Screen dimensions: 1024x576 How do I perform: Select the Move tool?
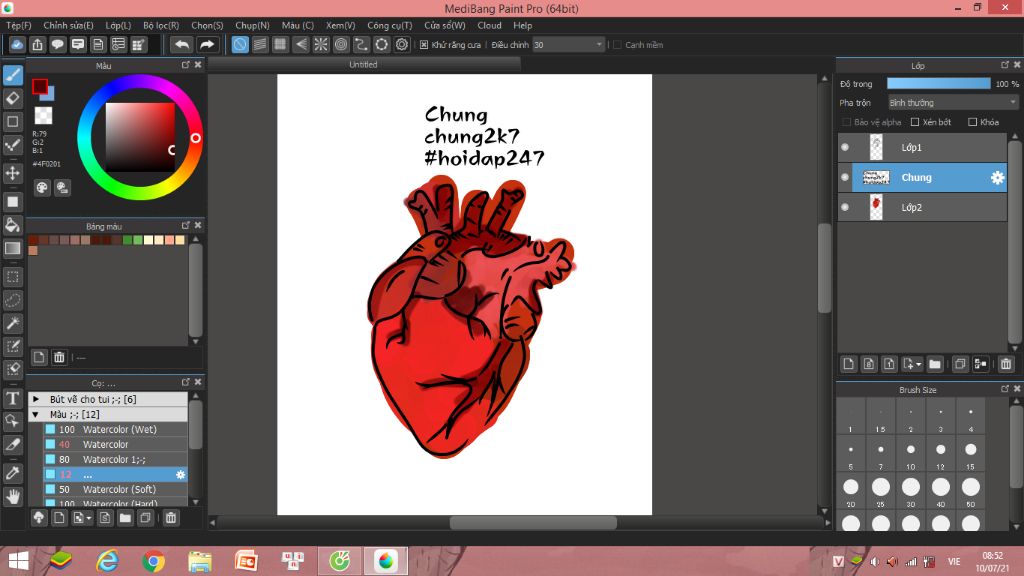coord(12,173)
